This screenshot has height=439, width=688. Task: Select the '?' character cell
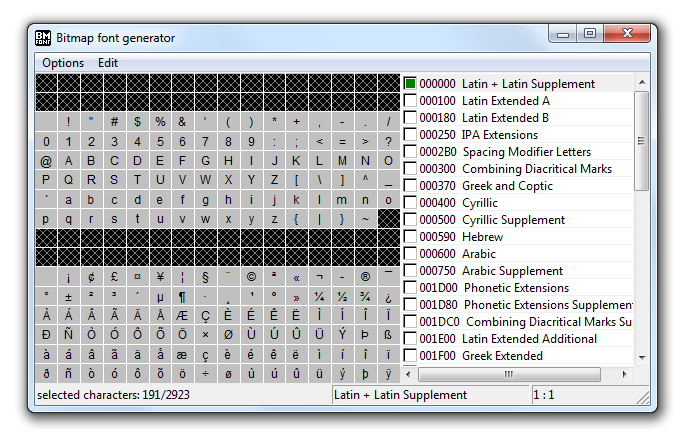point(388,142)
